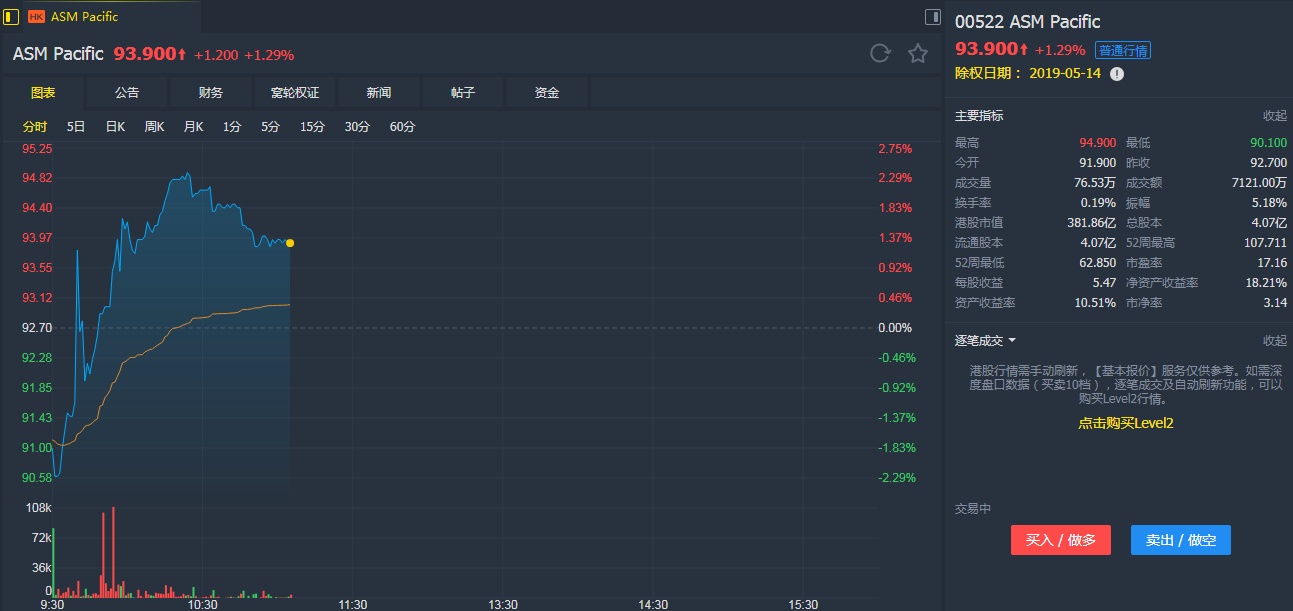Screen dimensions: 1293x611
Task: Collapse the 逐笔成交 section
Action: point(1274,341)
